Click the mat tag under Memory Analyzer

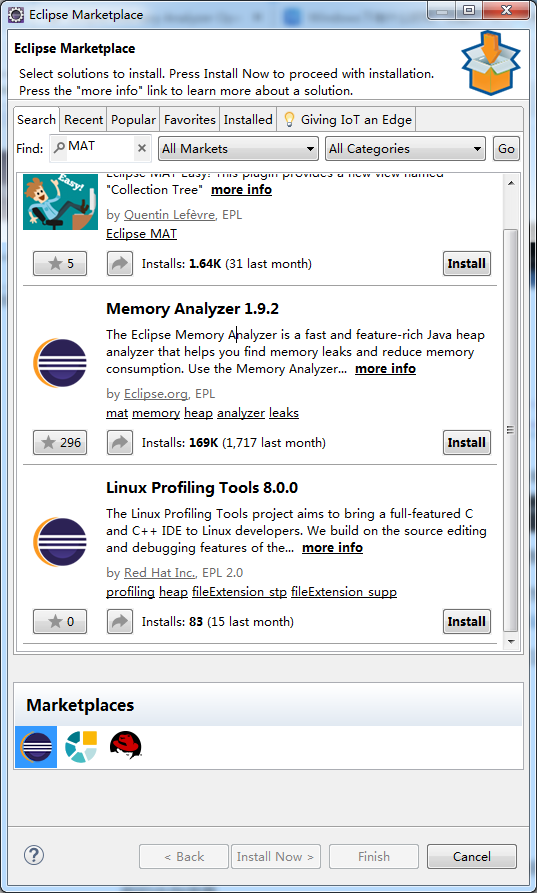(x=117, y=413)
